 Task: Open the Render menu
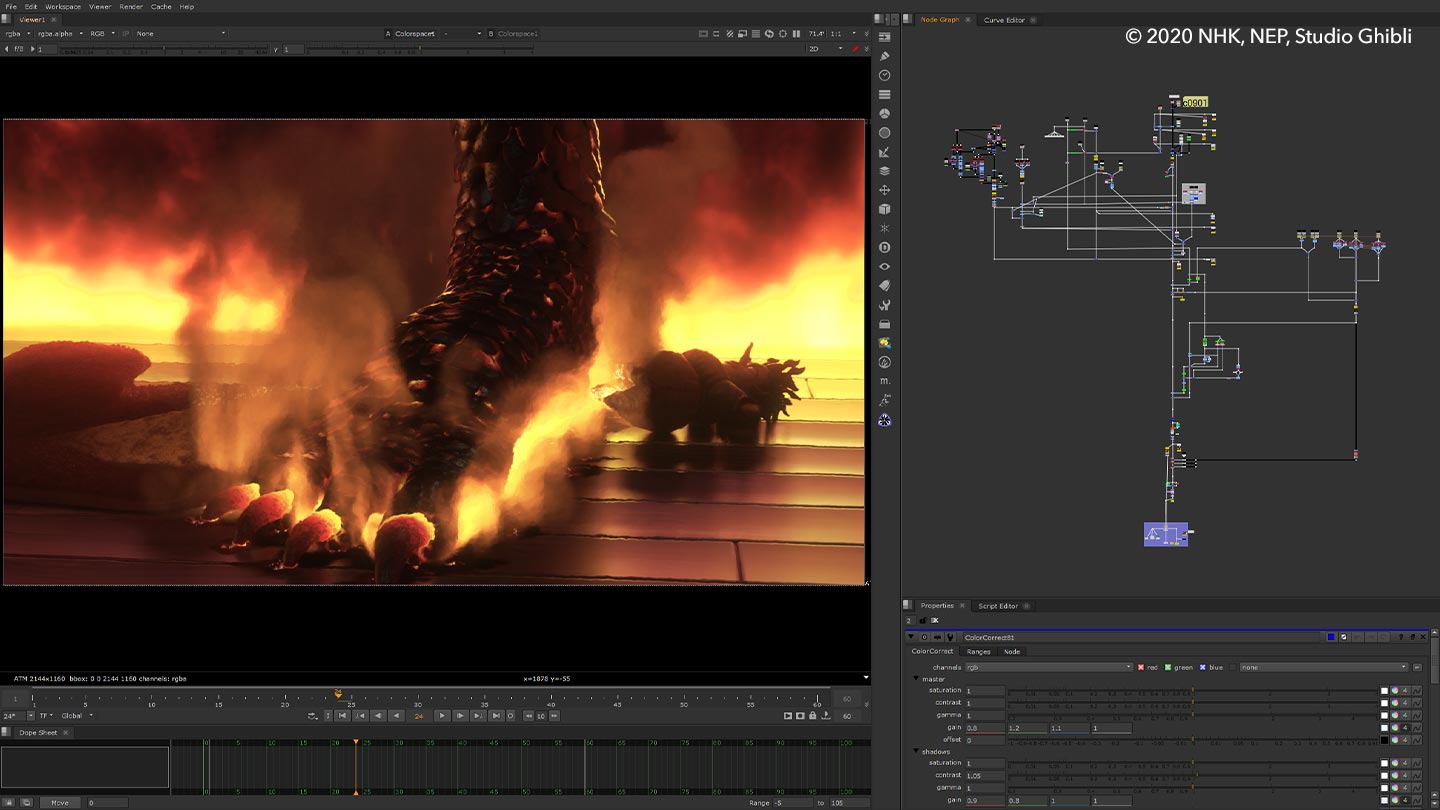[x=131, y=7]
